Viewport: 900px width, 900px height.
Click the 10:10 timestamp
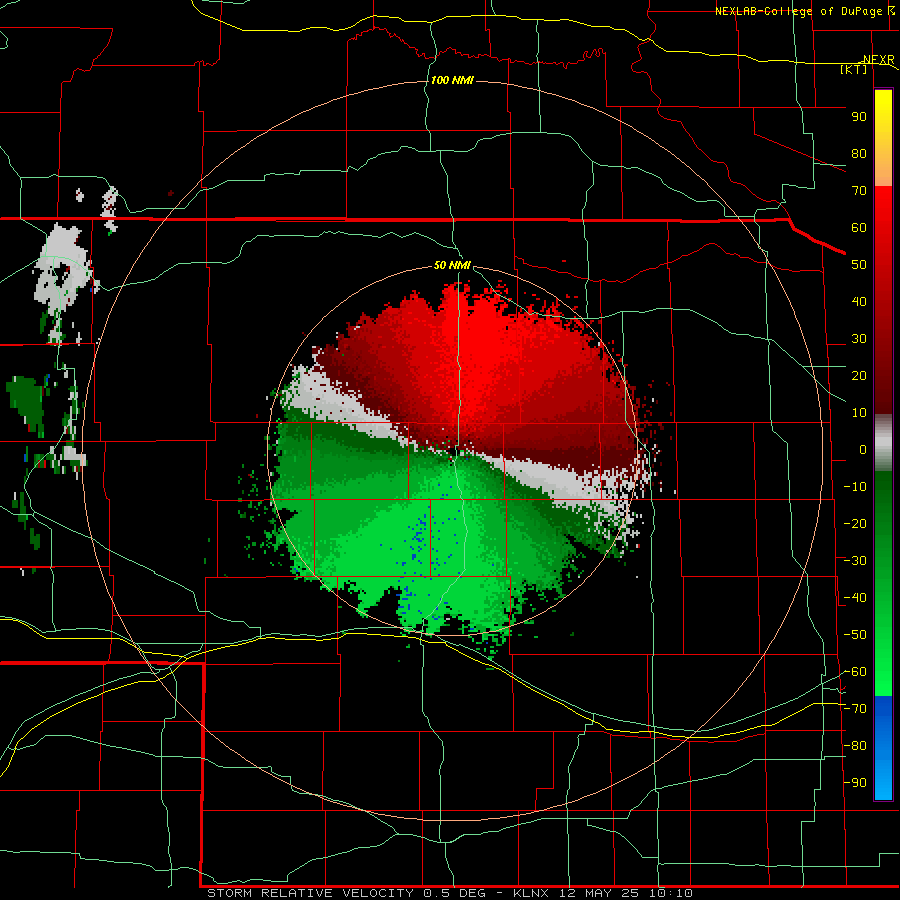[x=671, y=893]
